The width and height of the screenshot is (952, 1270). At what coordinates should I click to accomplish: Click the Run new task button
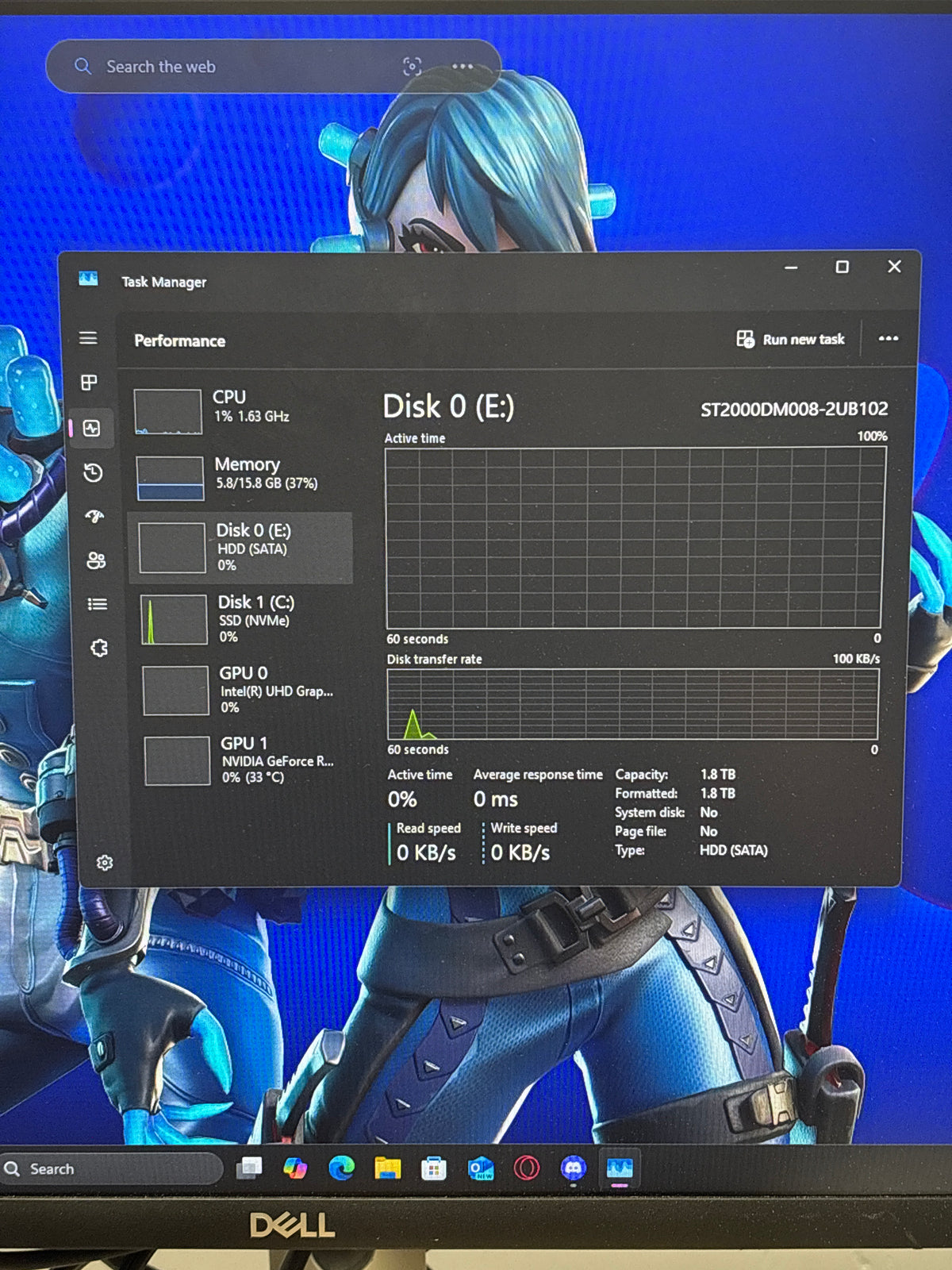pos(791,340)
